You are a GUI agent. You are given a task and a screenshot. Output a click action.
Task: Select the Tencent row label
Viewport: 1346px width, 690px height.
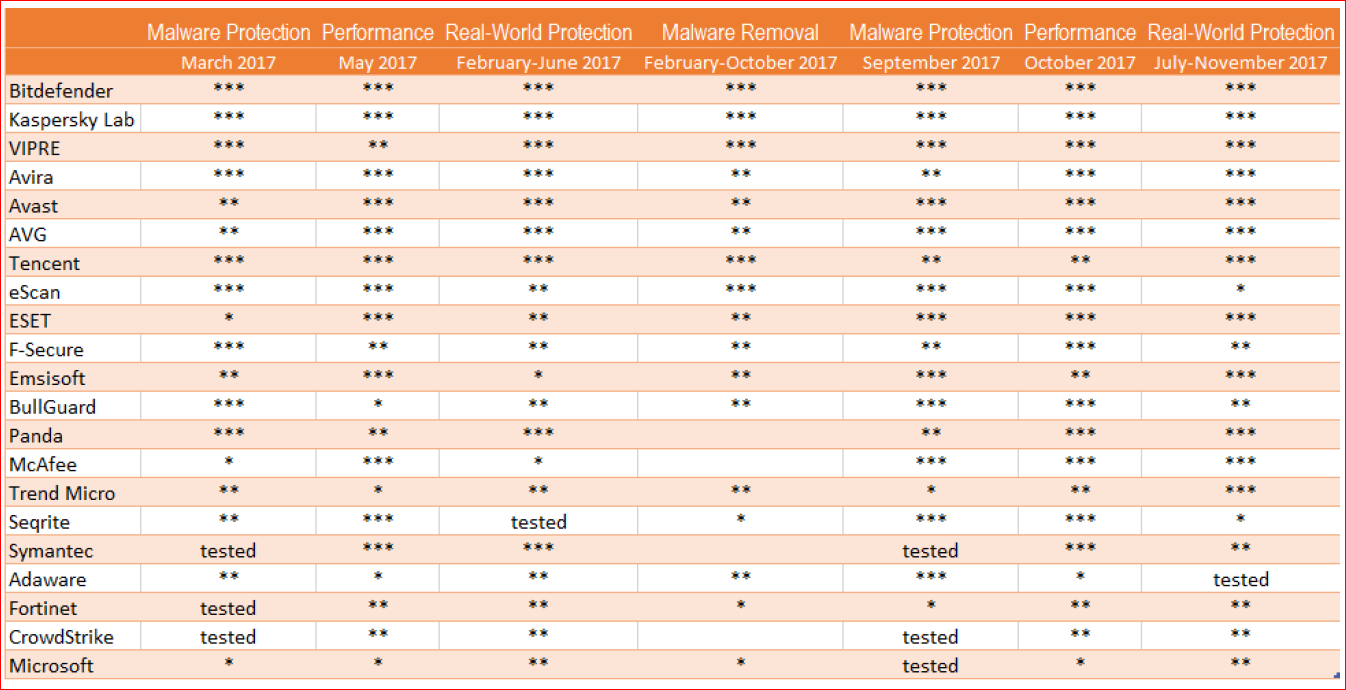44,263
